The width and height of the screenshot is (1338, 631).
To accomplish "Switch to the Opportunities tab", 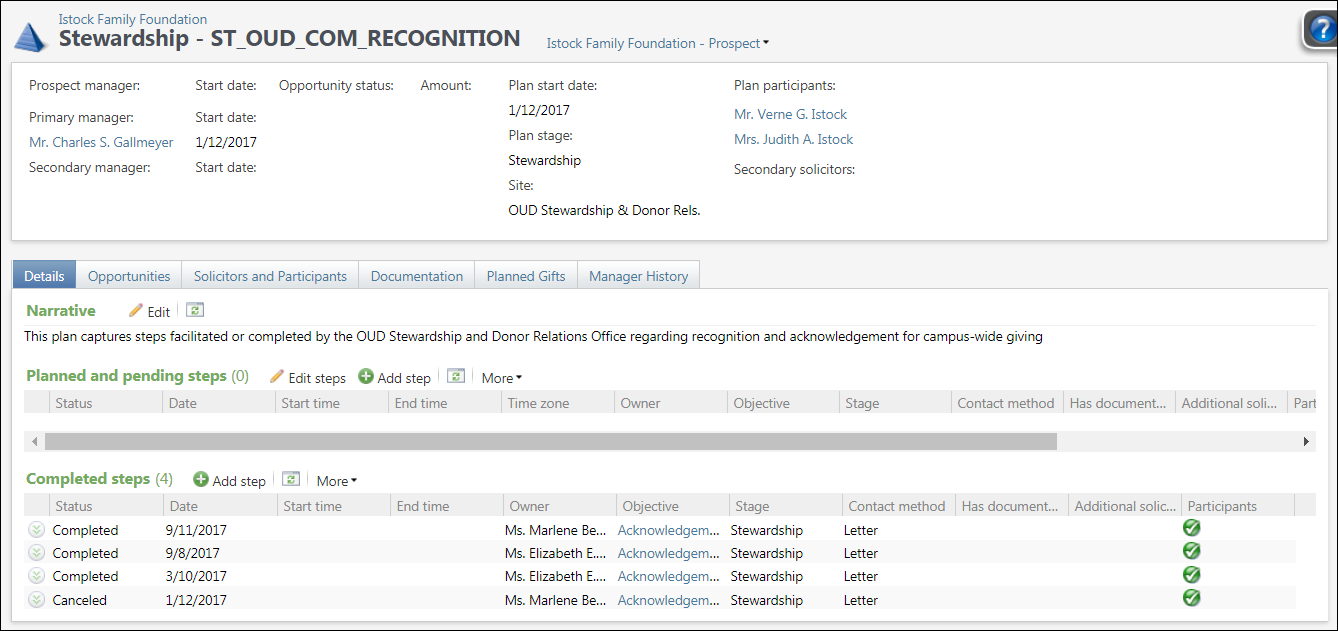I will tap(129, 276).
